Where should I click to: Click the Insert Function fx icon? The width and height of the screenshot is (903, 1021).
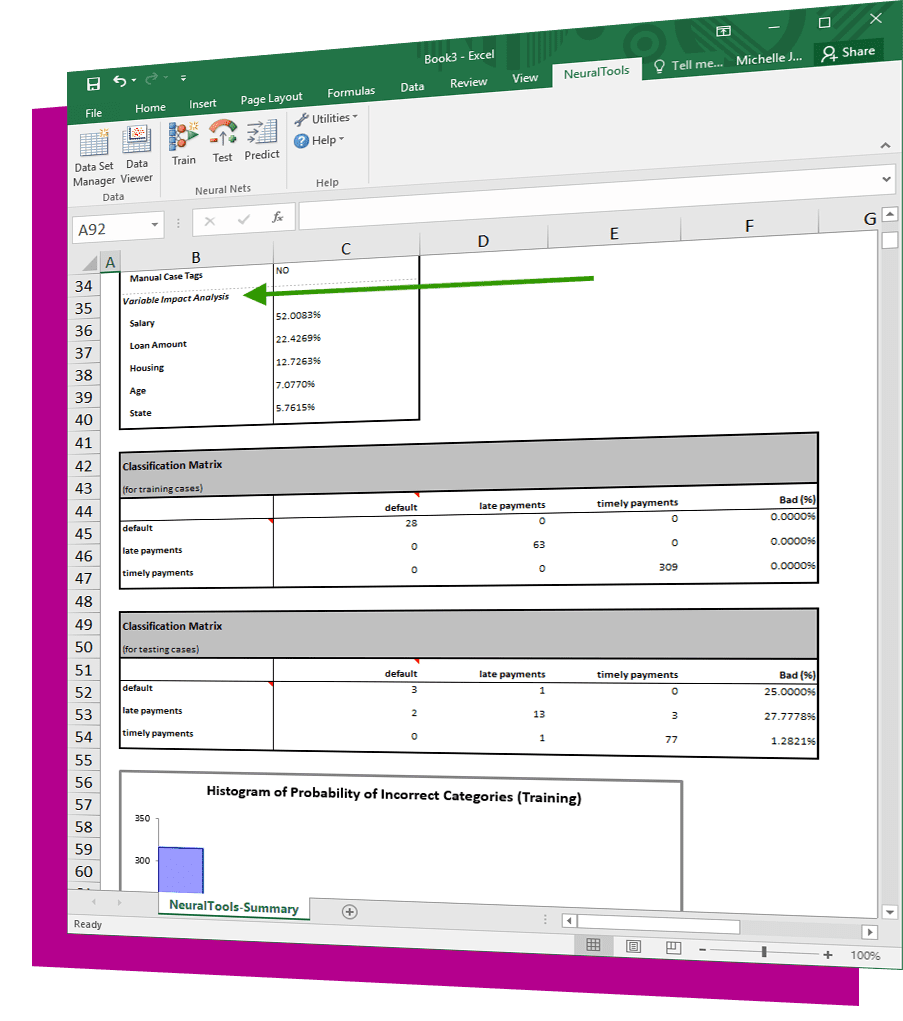278,217
